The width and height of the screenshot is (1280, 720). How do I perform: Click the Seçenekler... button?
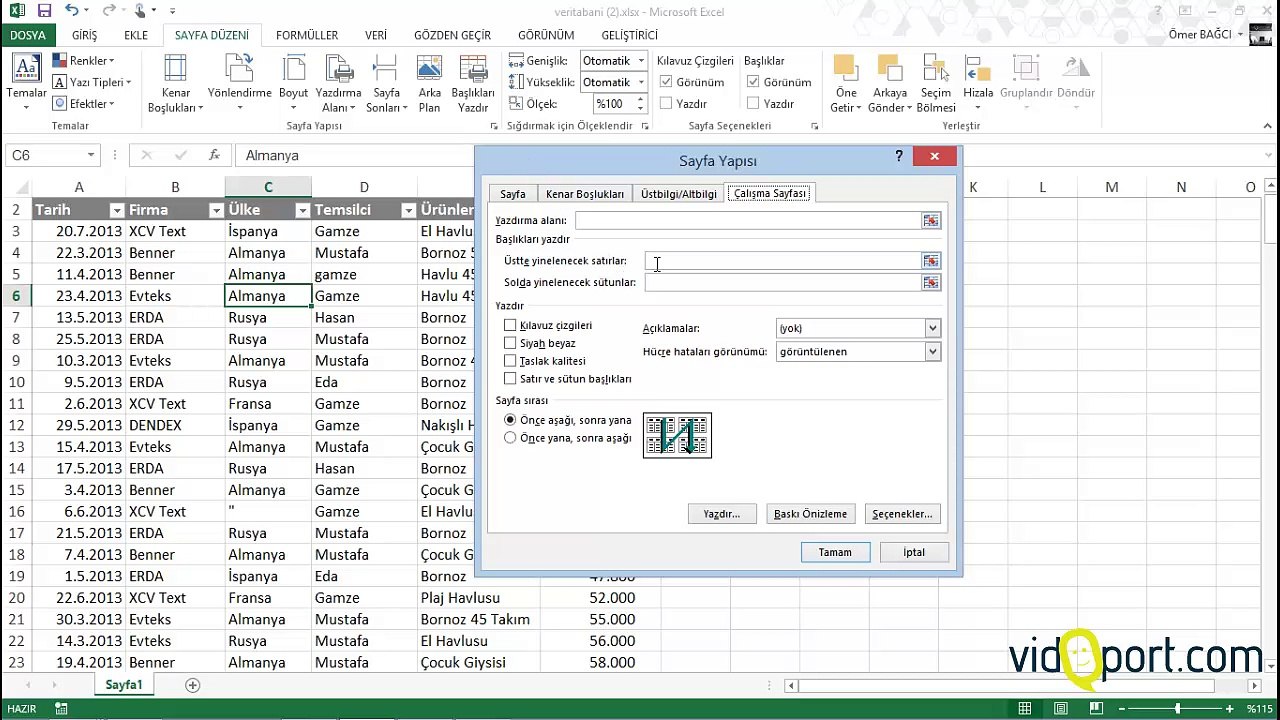tap(902, 514)
